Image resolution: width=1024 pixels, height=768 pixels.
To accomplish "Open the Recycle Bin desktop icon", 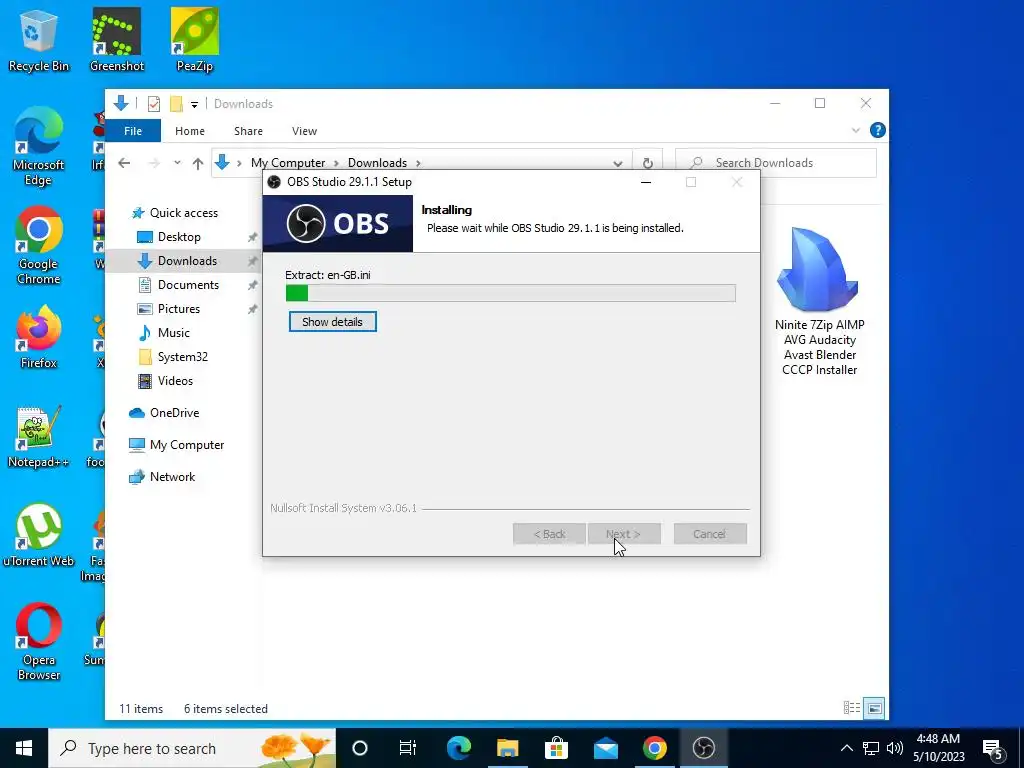I will coord(38,40).
